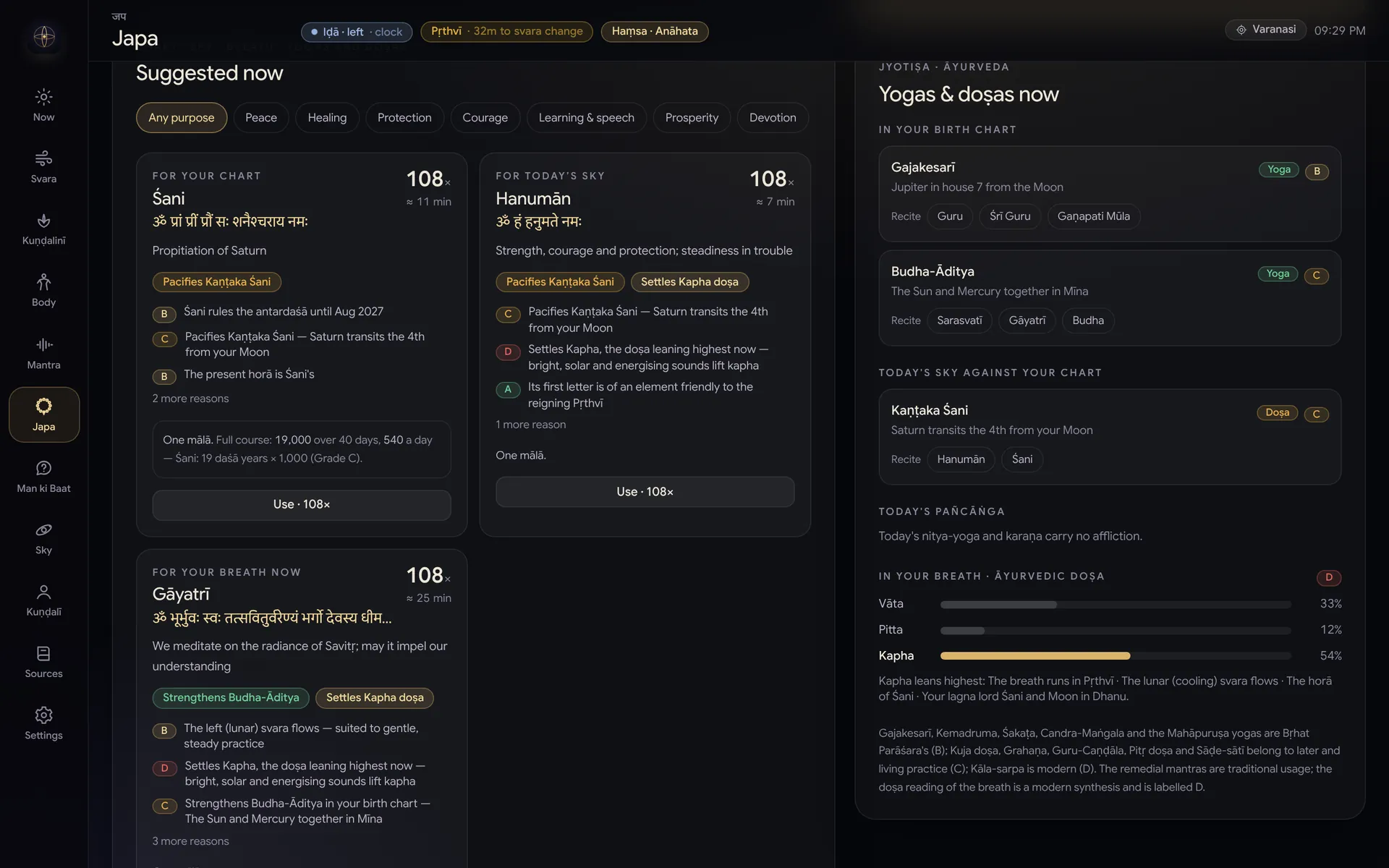Click the Pṛthvī svara change pill
1389x868 pixels.
(x=506, y=31)
